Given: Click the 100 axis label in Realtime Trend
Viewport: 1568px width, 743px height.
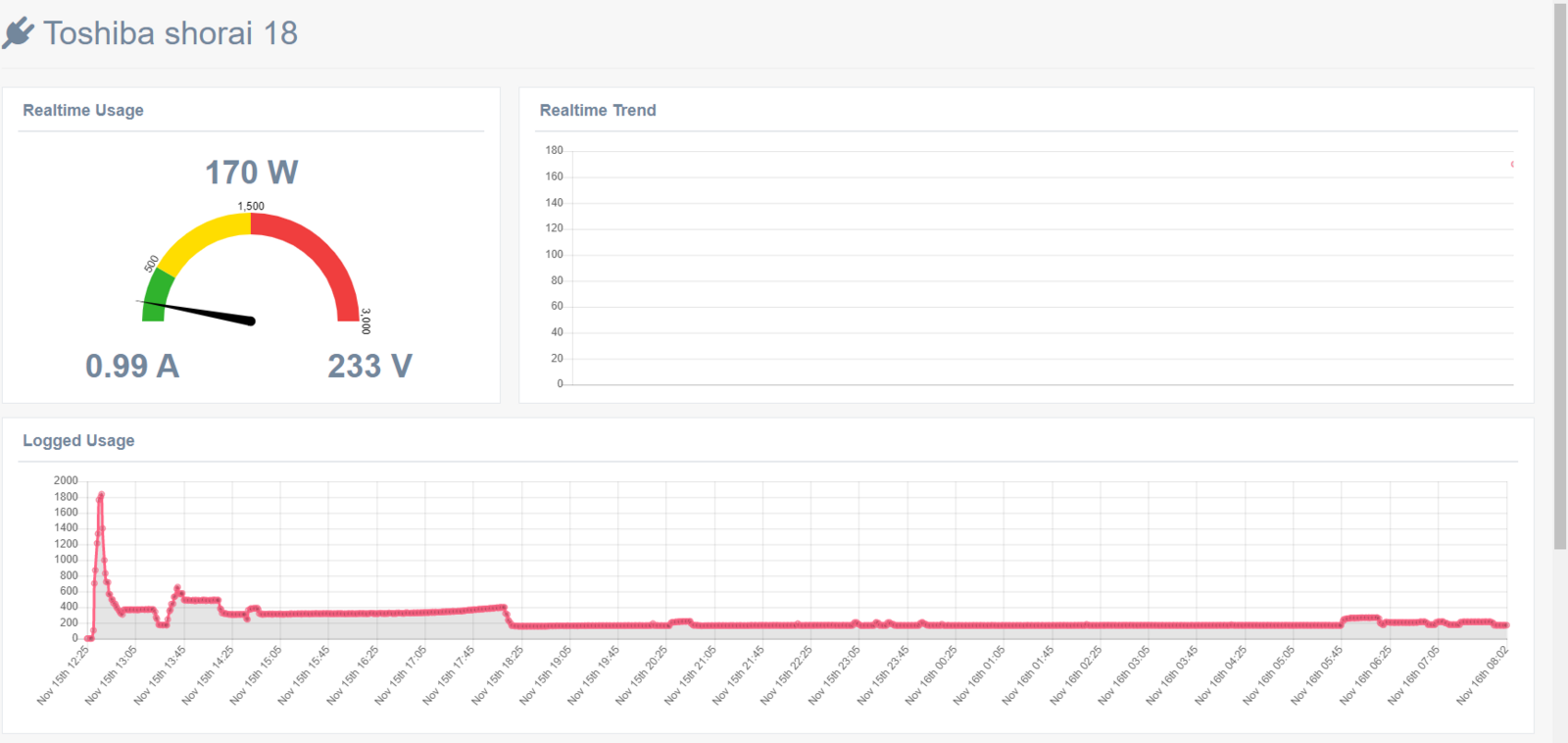Looking at the screenshot, I should pos(554,254).
